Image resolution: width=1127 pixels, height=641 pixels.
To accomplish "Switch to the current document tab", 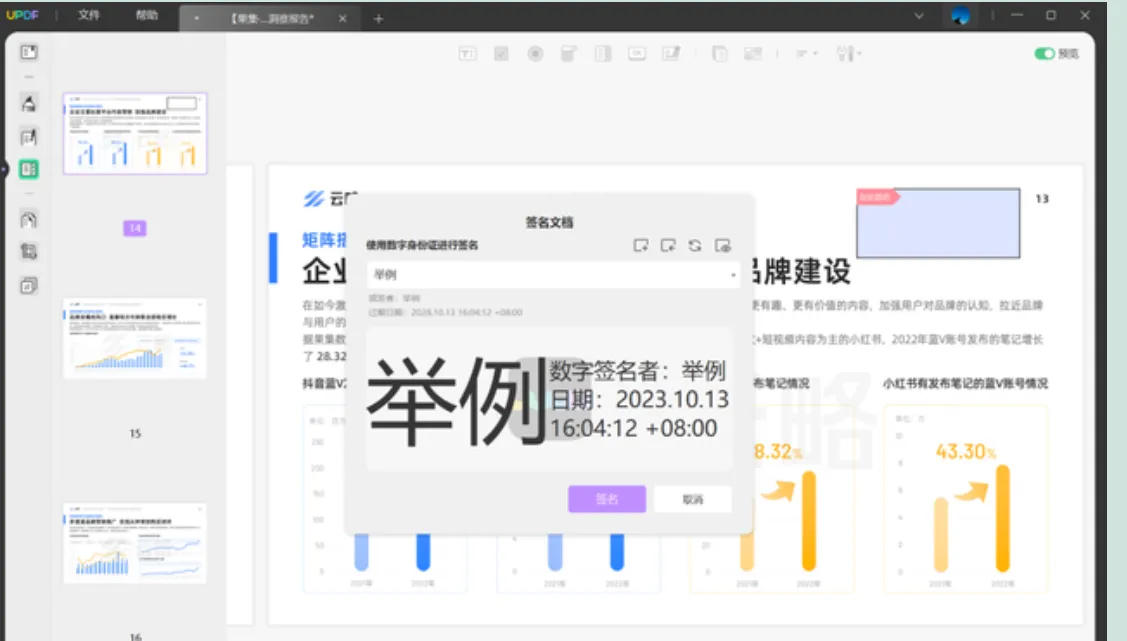I will tap(272, 19).
